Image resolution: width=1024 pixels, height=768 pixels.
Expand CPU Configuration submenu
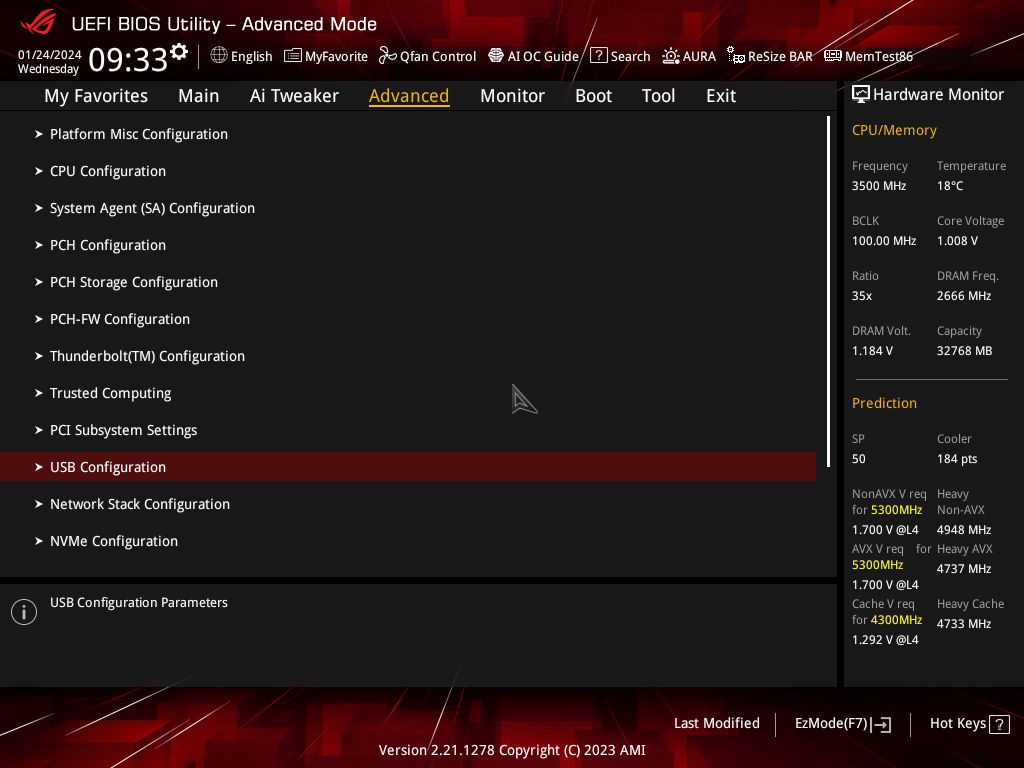tap(108, 171)
